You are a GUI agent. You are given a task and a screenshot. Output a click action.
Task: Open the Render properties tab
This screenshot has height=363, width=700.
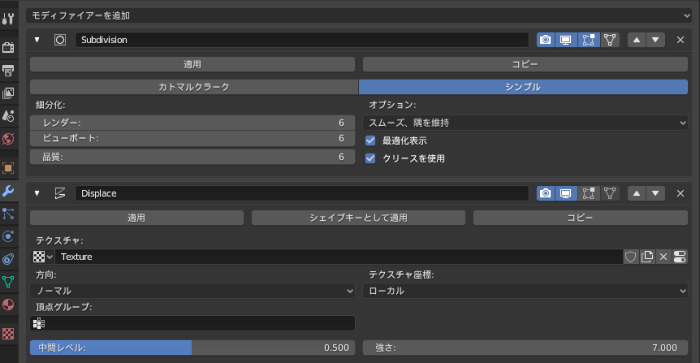[8, 47]
